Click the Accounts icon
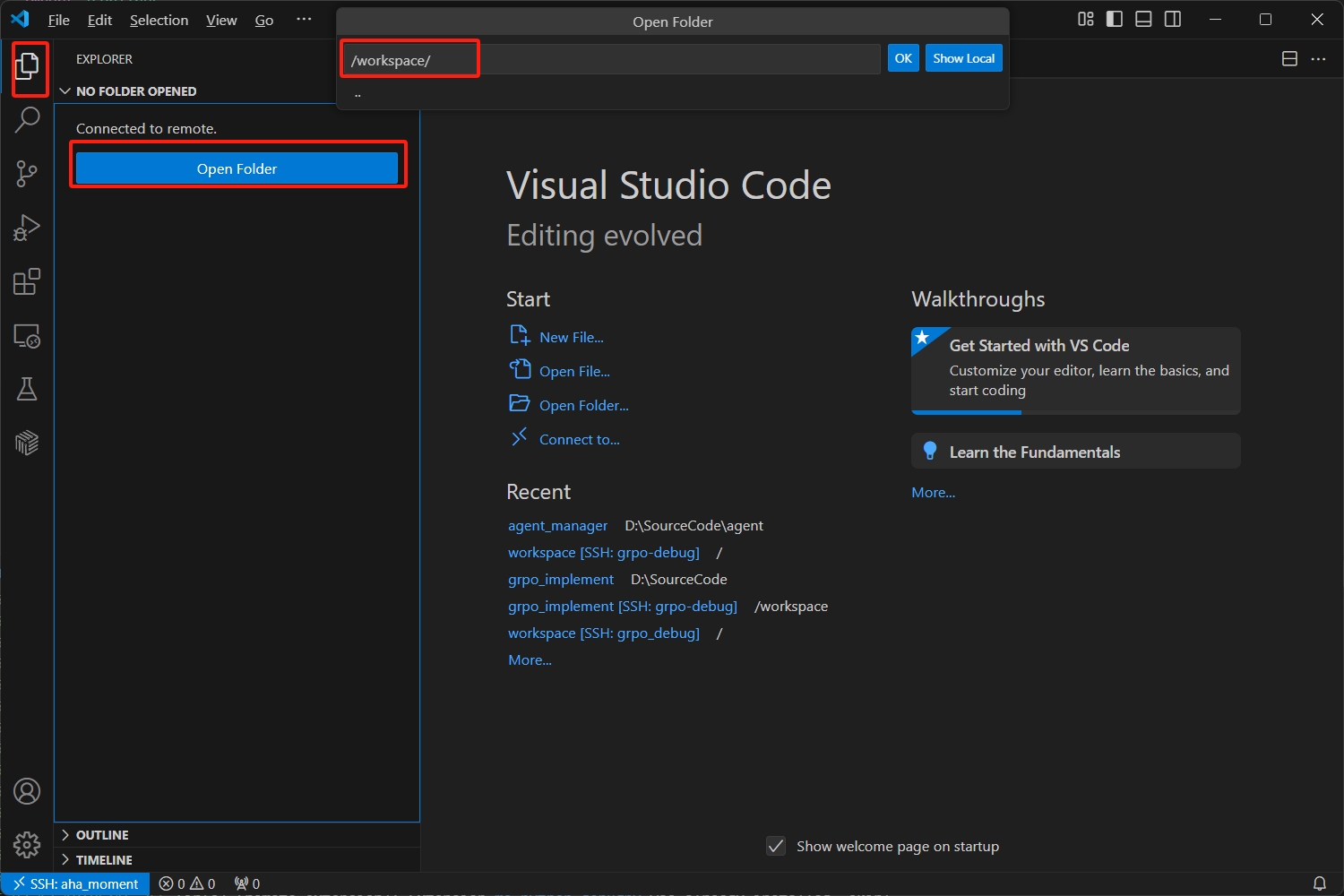The width and height of the screenshot is (1344, 896). coord(27,791)
